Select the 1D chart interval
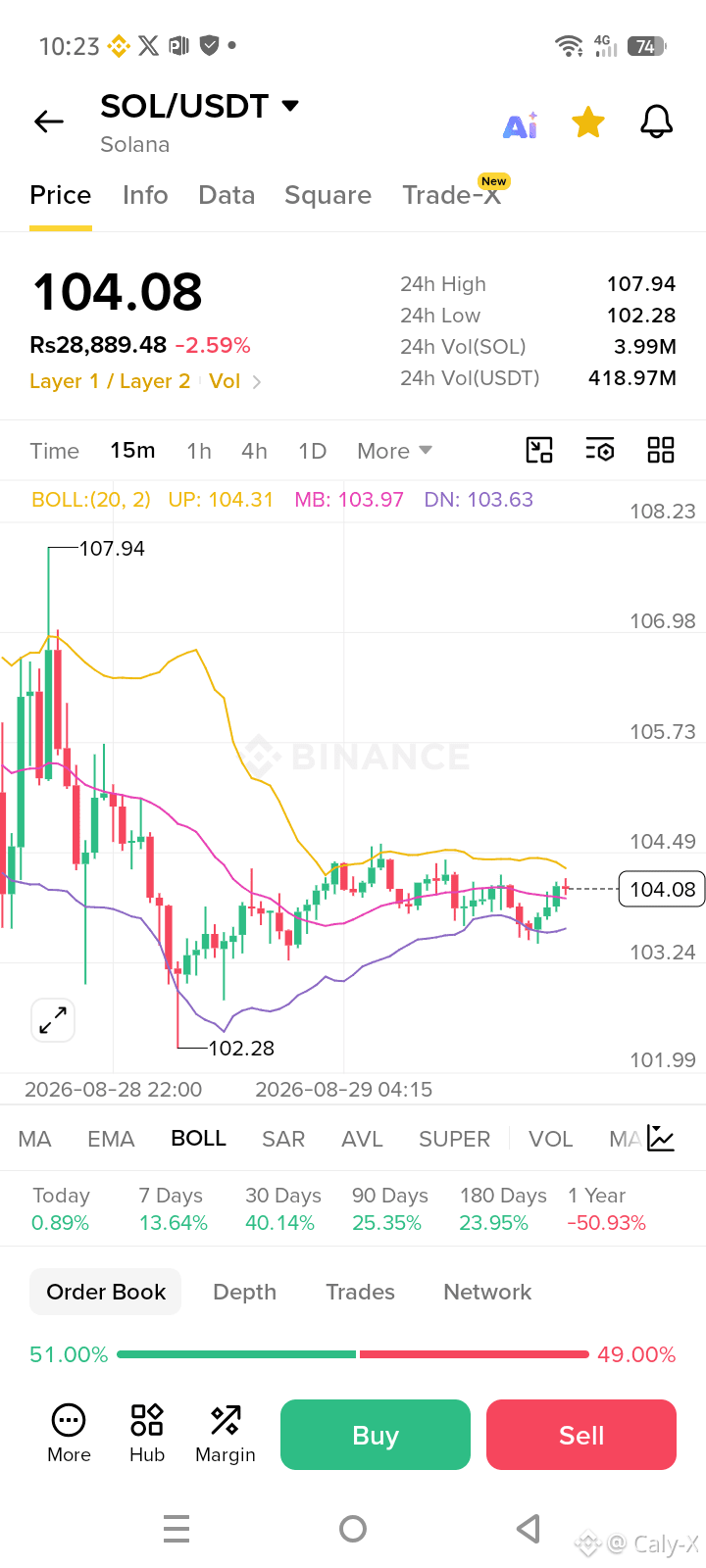The height and width of the screenshot is (1568, 706). click(x=312, y=451)
